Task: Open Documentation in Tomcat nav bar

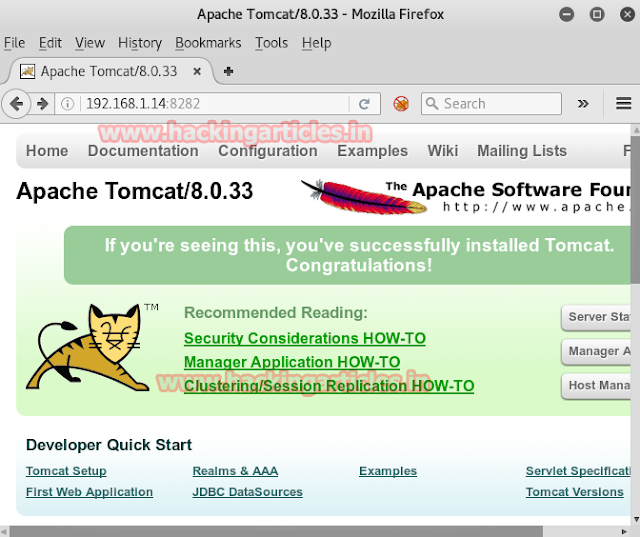Action: pos(143,151)
